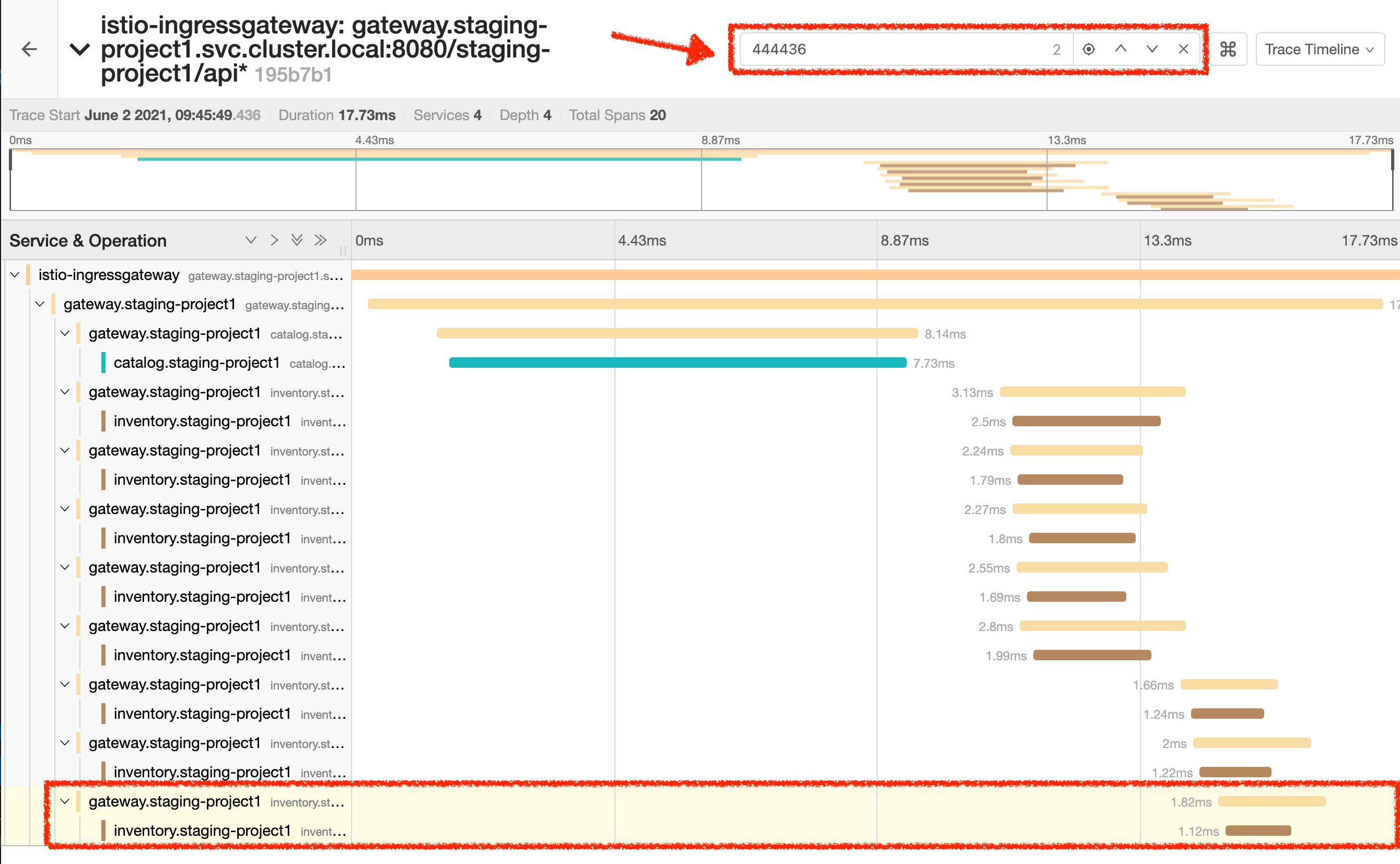This screenshot has width=1400, height=864.
Task: Open the keyboard shortcuts command icon
Action: (1228, 49)
